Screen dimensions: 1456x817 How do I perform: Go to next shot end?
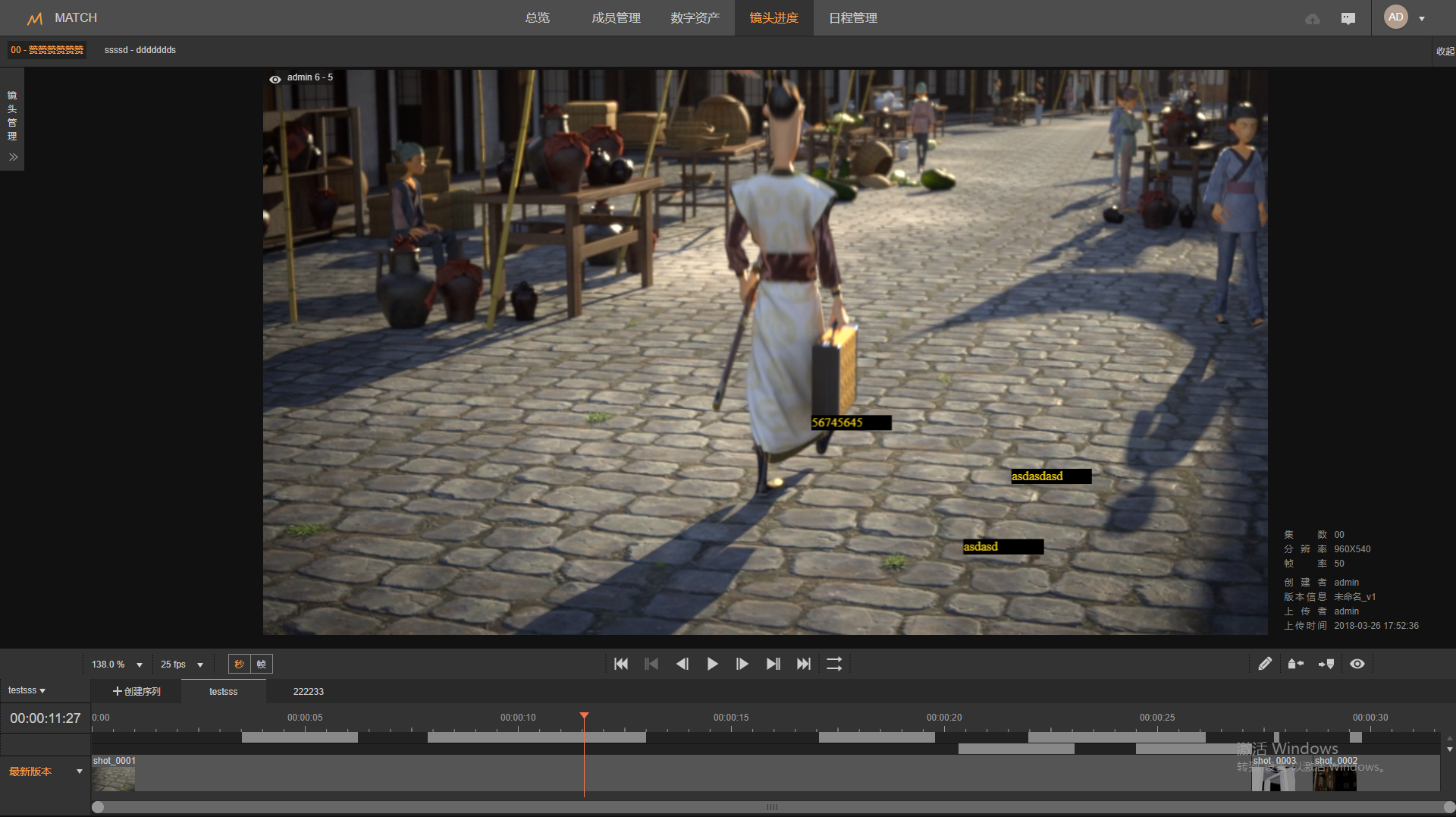coord(773,665)
